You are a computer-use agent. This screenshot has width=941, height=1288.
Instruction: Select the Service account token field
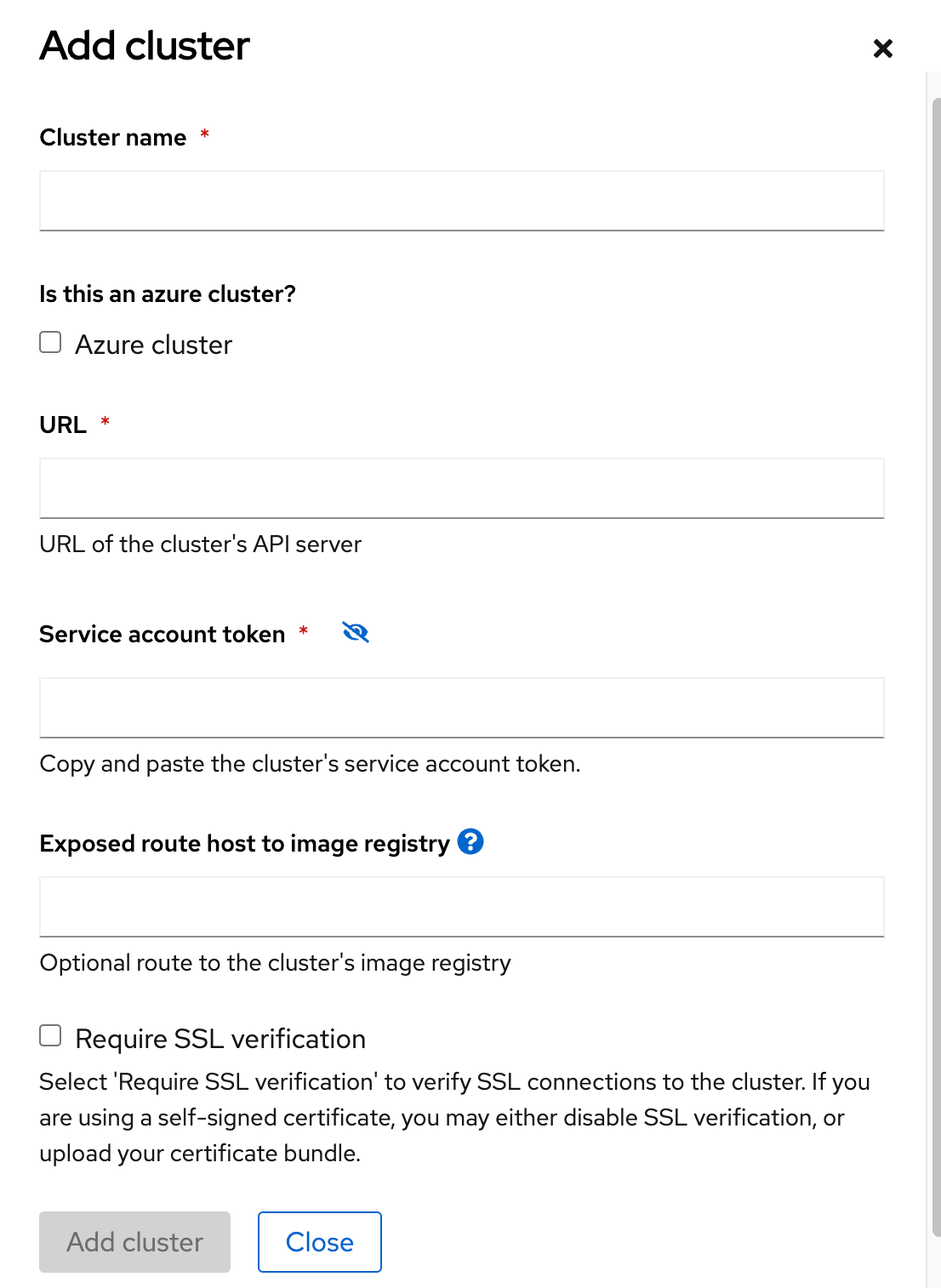pos(461,708)
